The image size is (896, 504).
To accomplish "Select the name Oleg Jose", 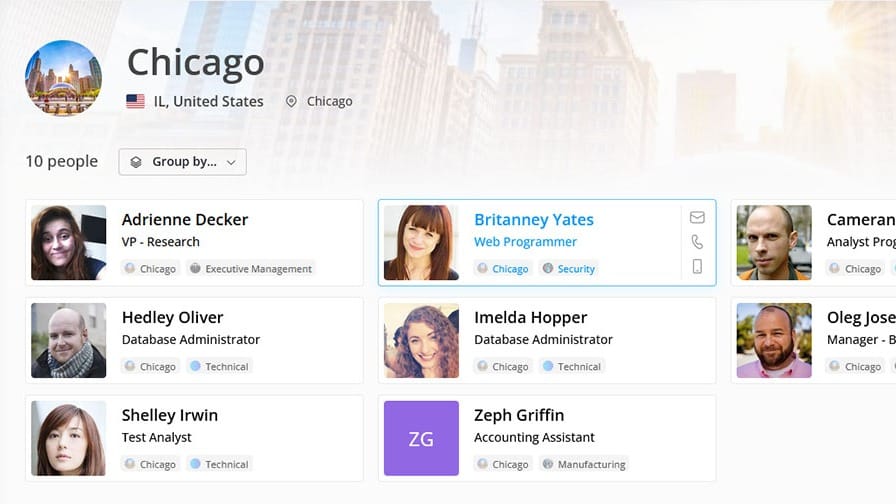I will 861,317.
